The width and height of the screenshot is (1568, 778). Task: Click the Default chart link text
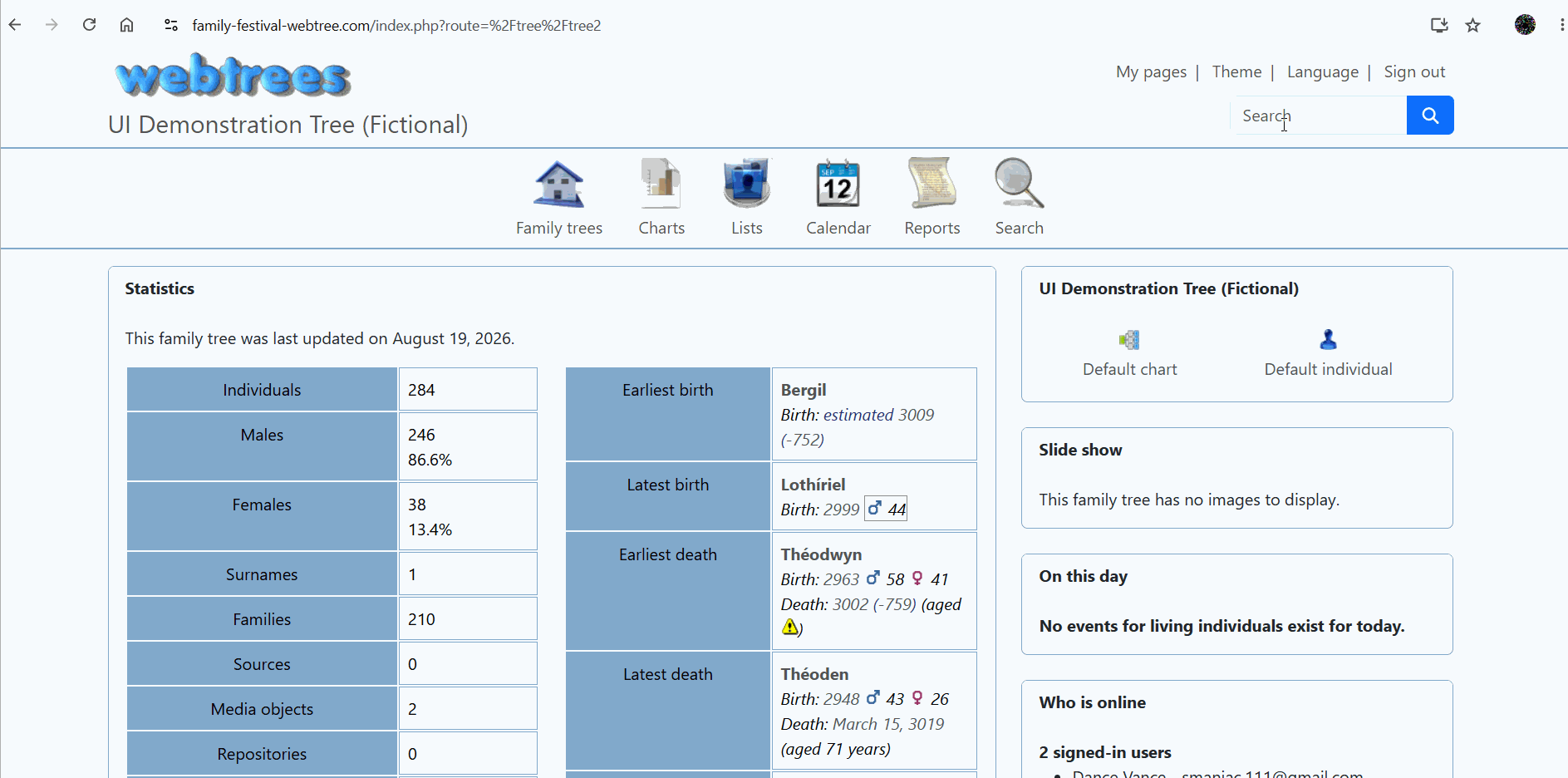1129,369
